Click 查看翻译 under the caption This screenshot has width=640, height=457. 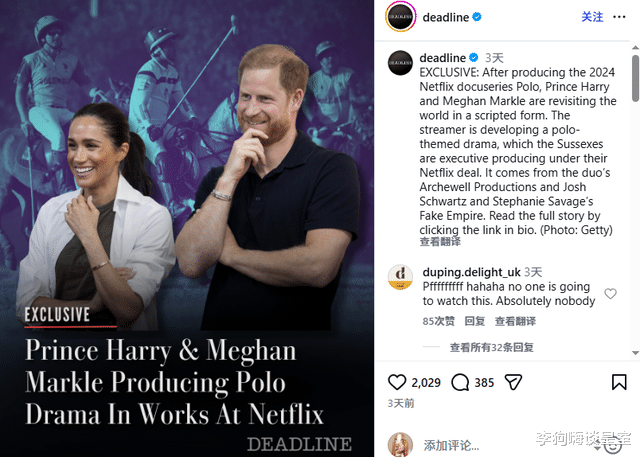440,242
